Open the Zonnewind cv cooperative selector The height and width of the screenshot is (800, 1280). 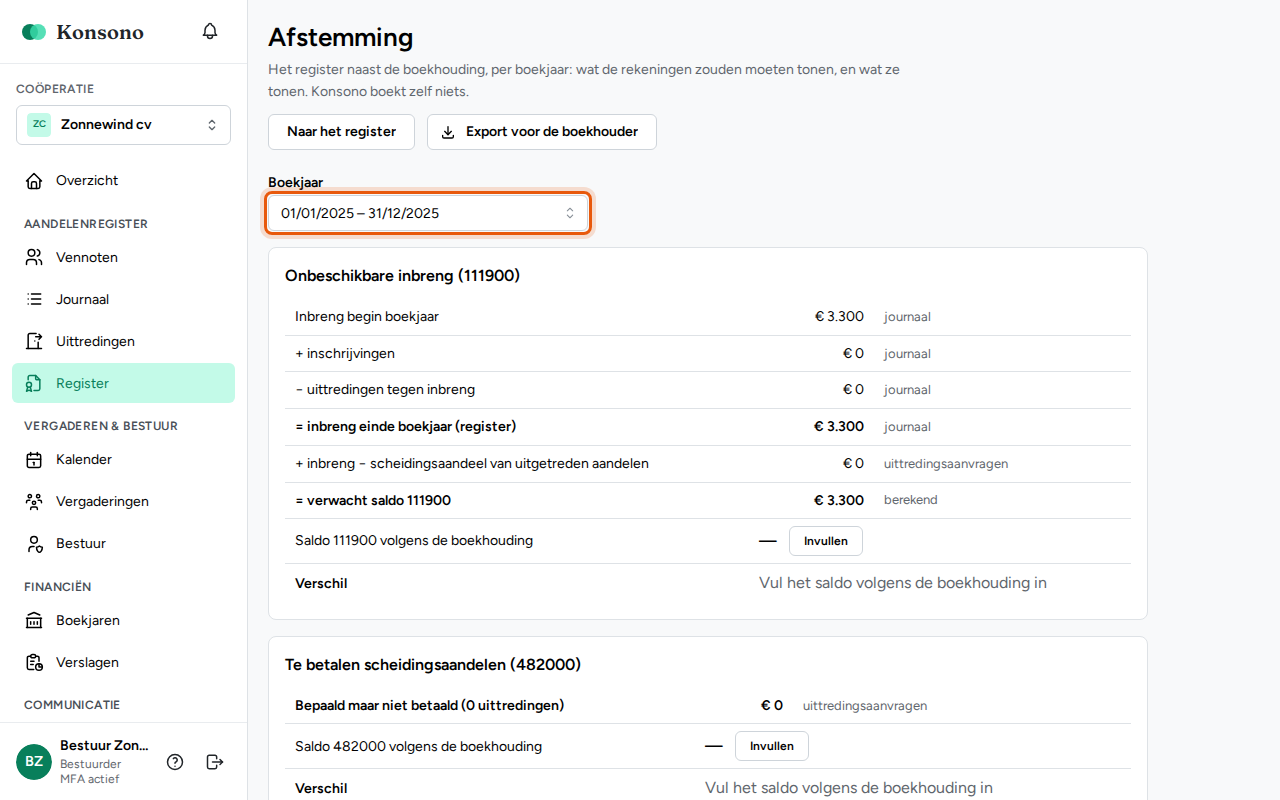[x=123, y=125]
